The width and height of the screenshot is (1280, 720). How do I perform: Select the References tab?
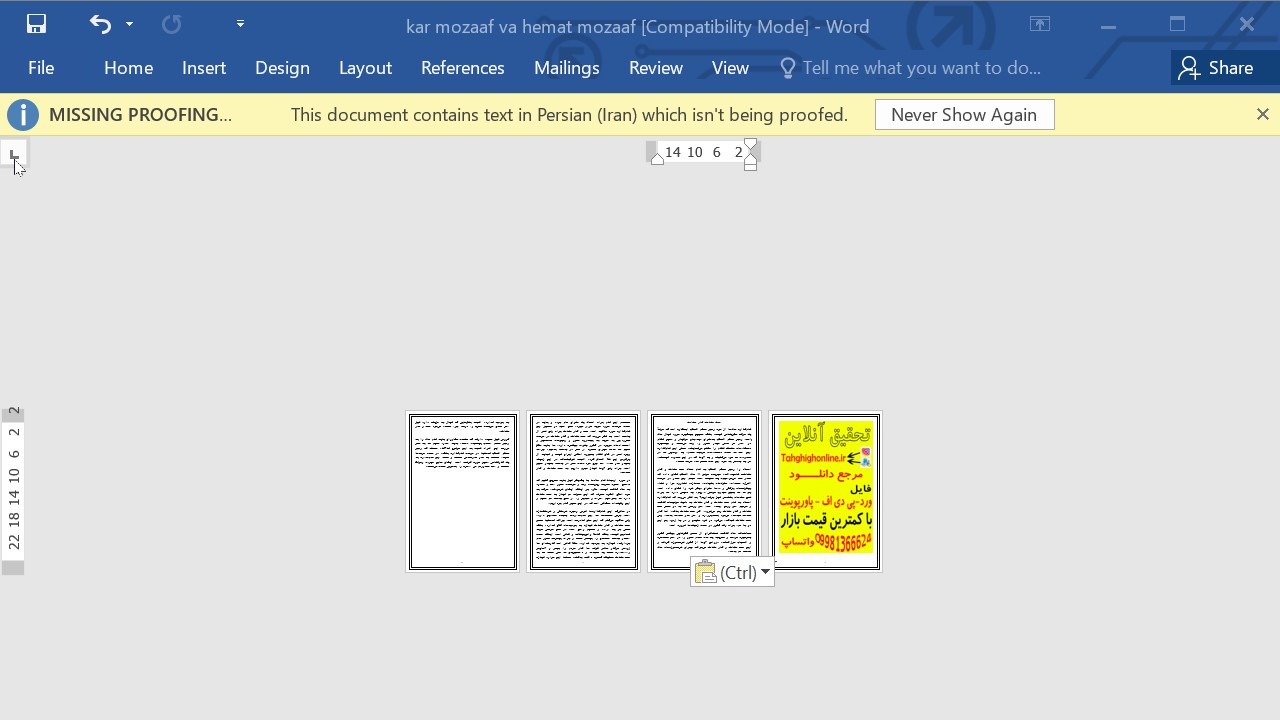pyautogui.click(x=462, y=68)
